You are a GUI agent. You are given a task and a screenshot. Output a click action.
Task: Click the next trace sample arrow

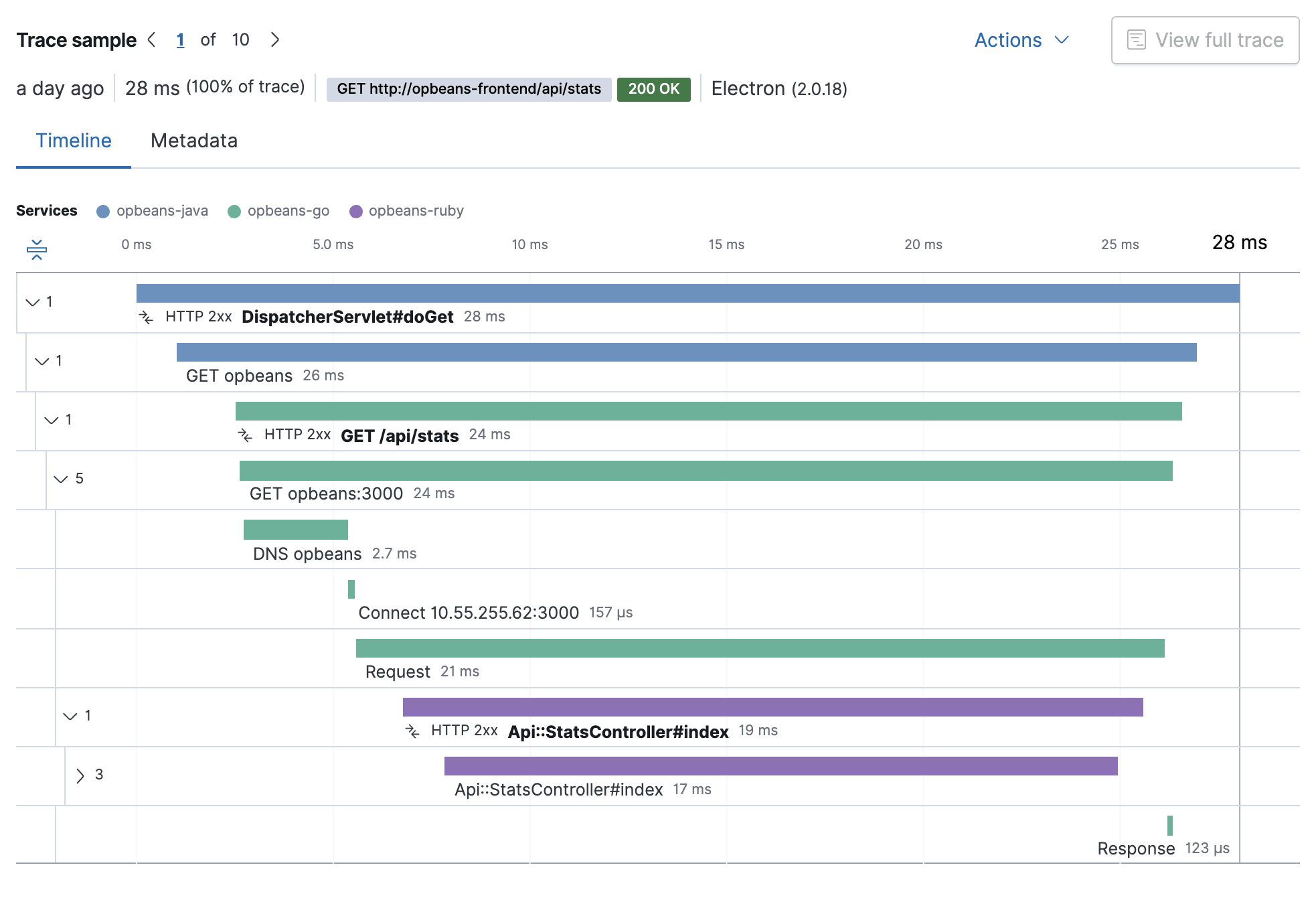[x=275, y=40]
